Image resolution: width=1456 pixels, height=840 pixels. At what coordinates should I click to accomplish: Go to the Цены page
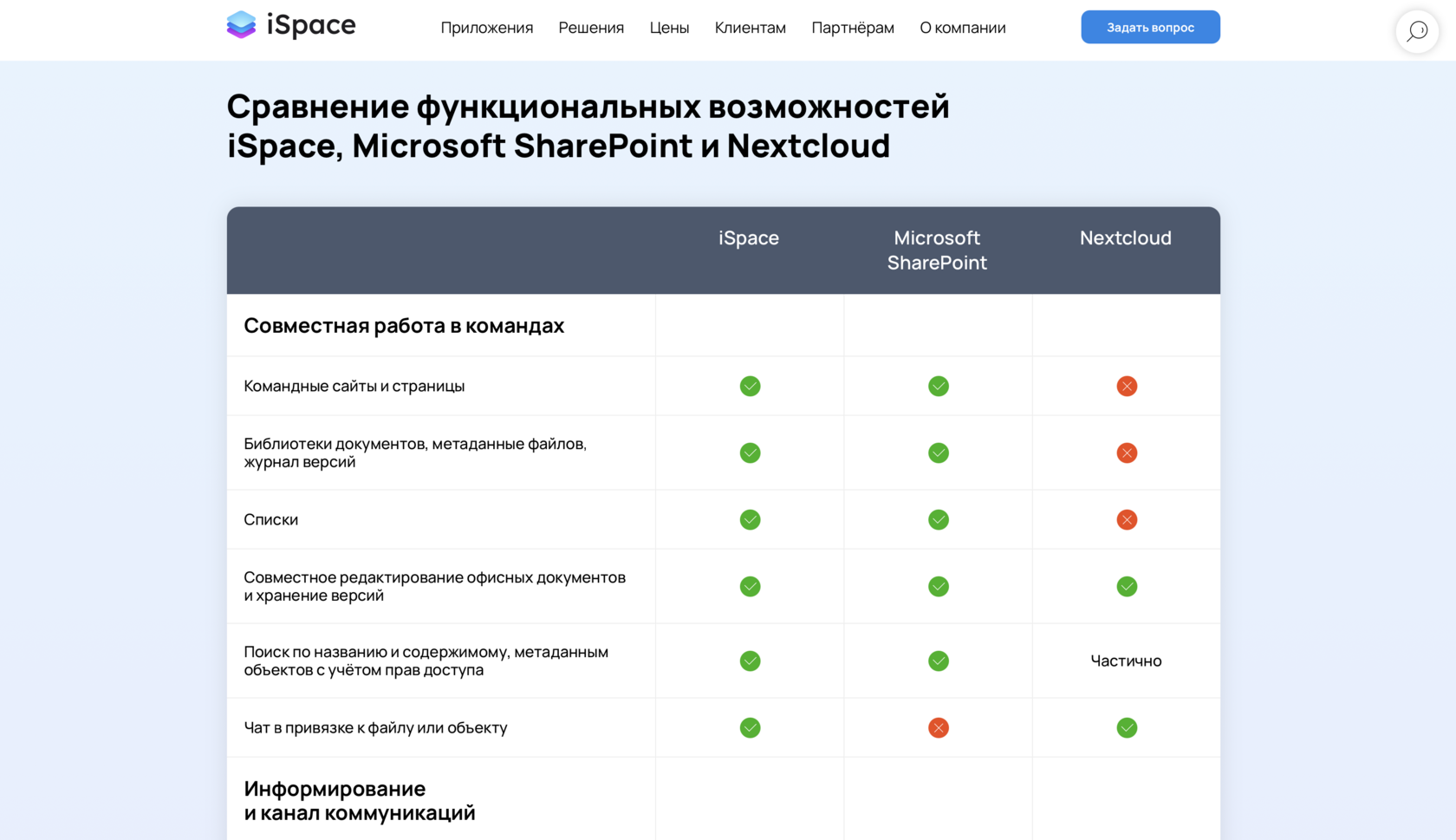pos(669,28)
